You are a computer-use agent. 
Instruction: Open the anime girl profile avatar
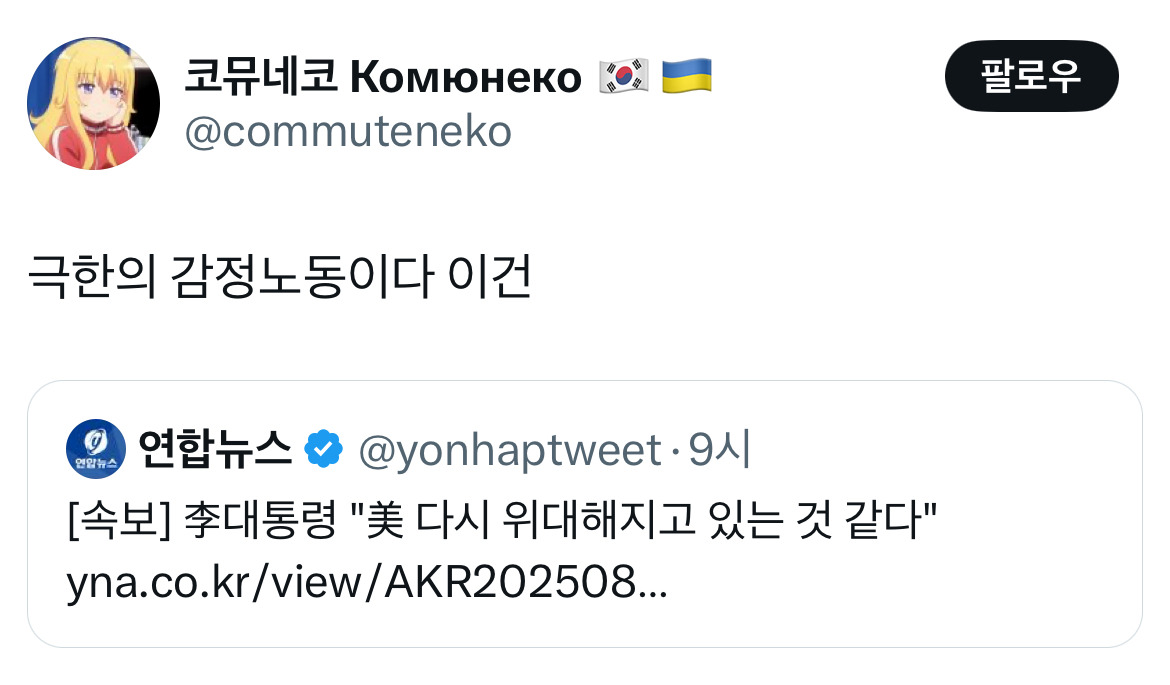[93, 103]
